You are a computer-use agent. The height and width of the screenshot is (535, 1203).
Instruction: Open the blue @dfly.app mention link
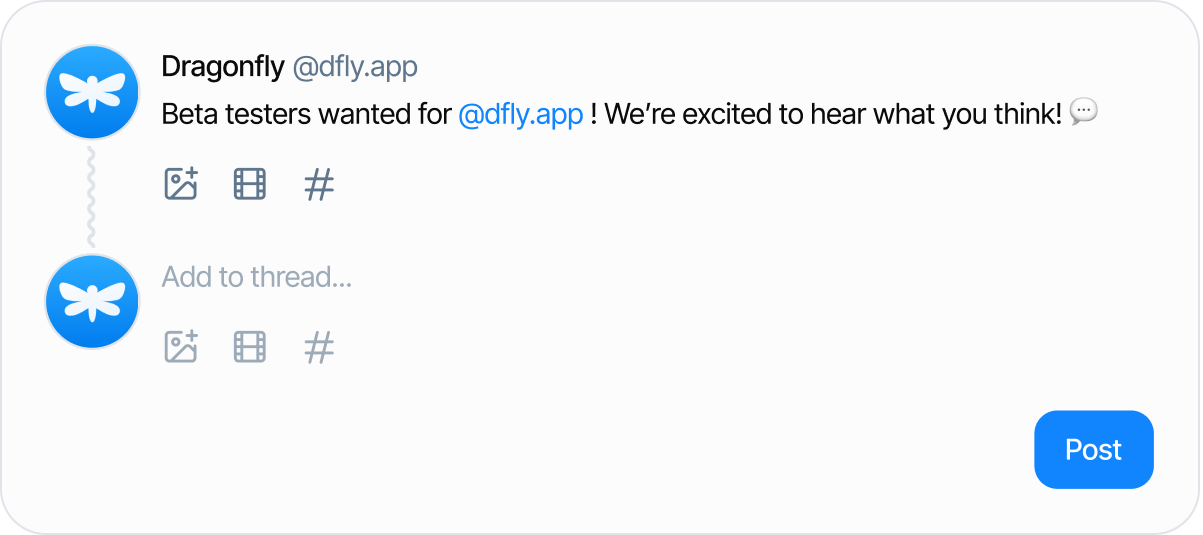coord(520,115)
